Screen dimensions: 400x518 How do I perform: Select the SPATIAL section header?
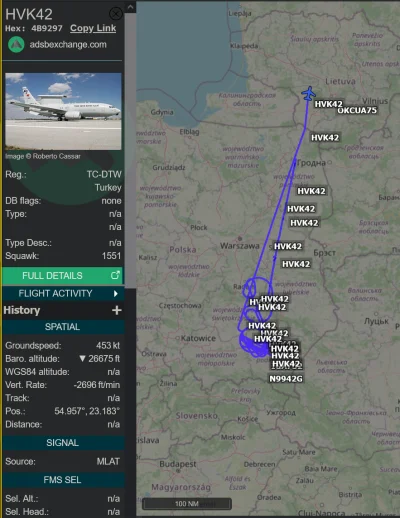(63, 327)
